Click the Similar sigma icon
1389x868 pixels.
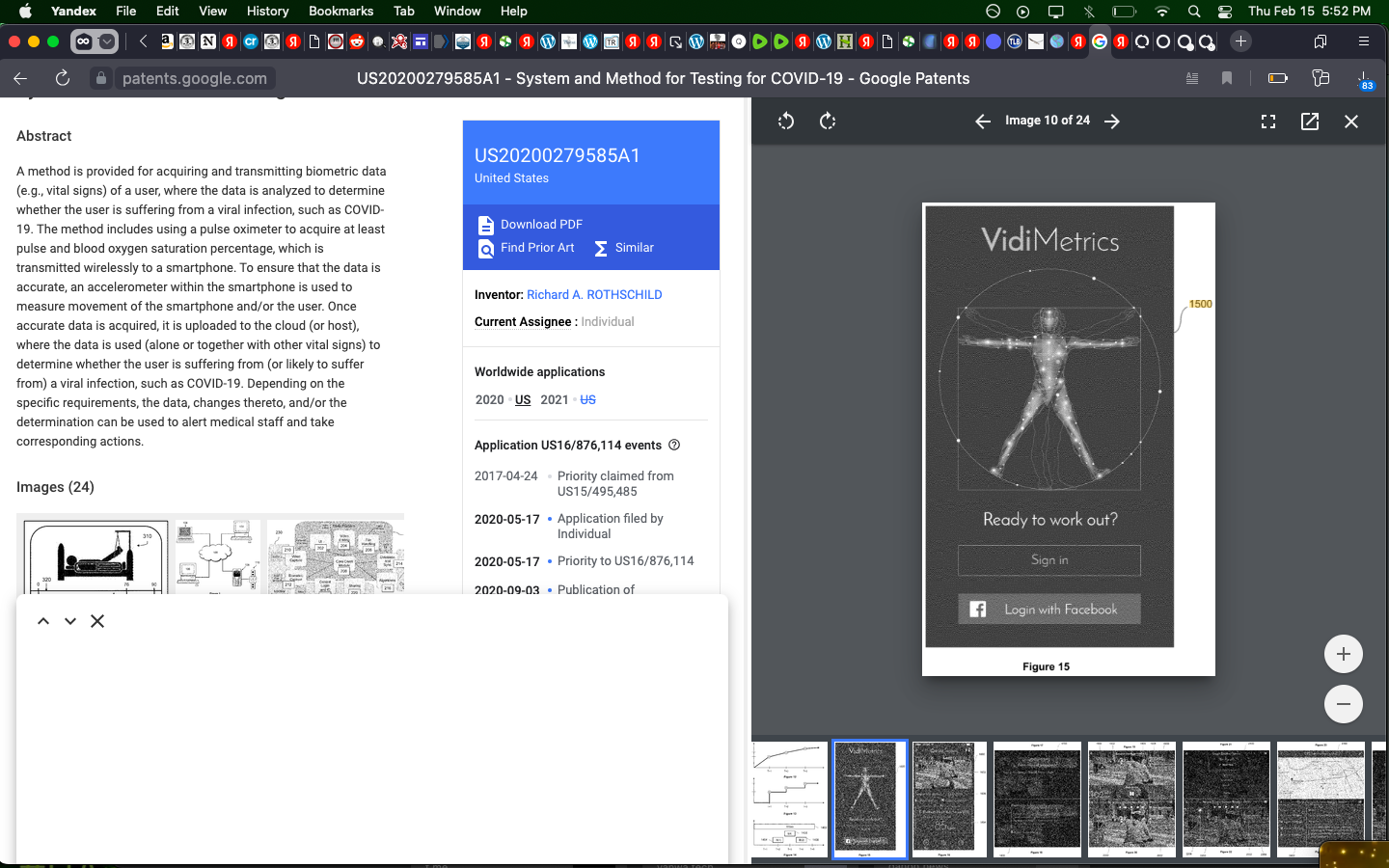click(x=601, y=249)
